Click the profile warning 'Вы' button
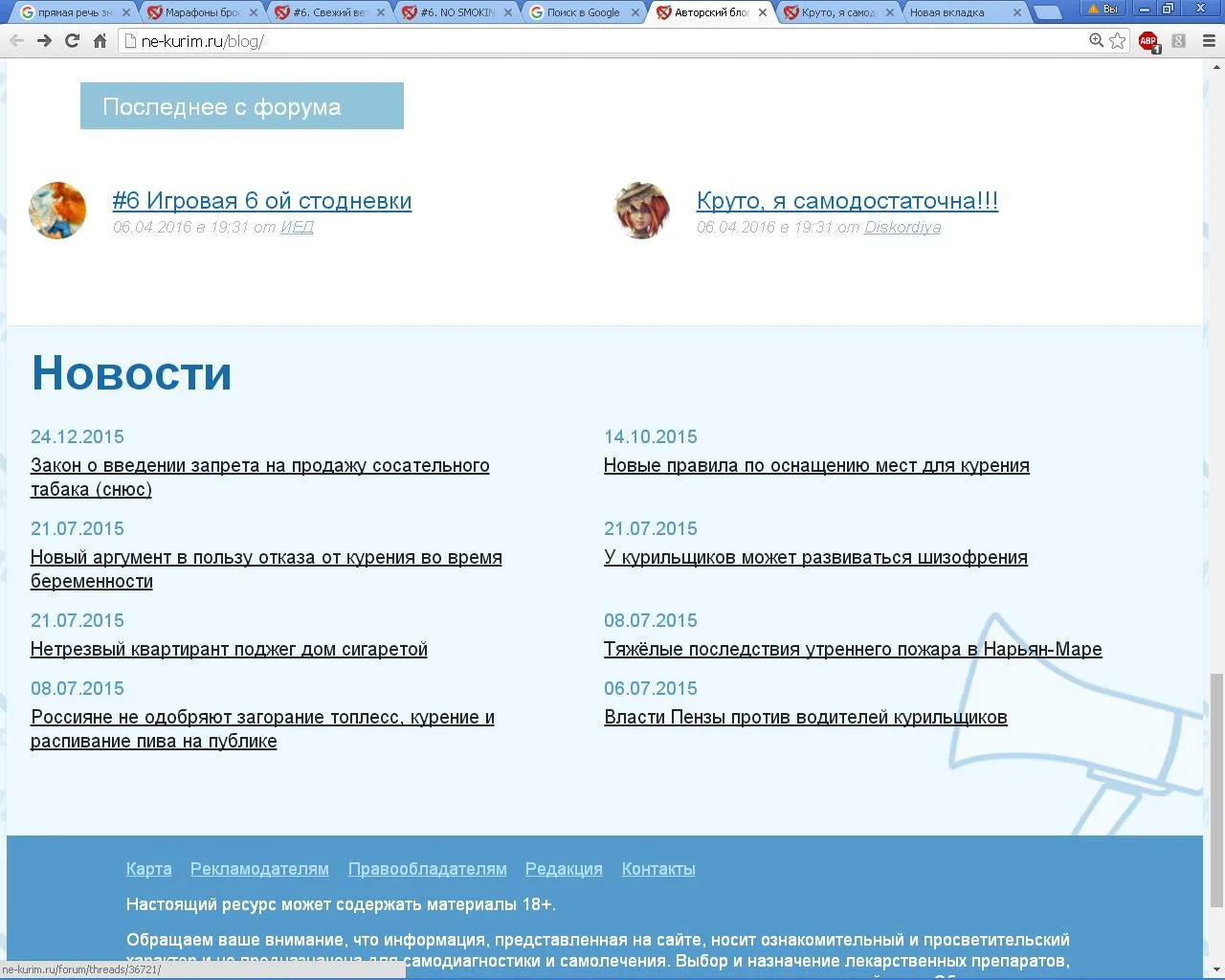The image size is (1225, 980). point(1102,9)
